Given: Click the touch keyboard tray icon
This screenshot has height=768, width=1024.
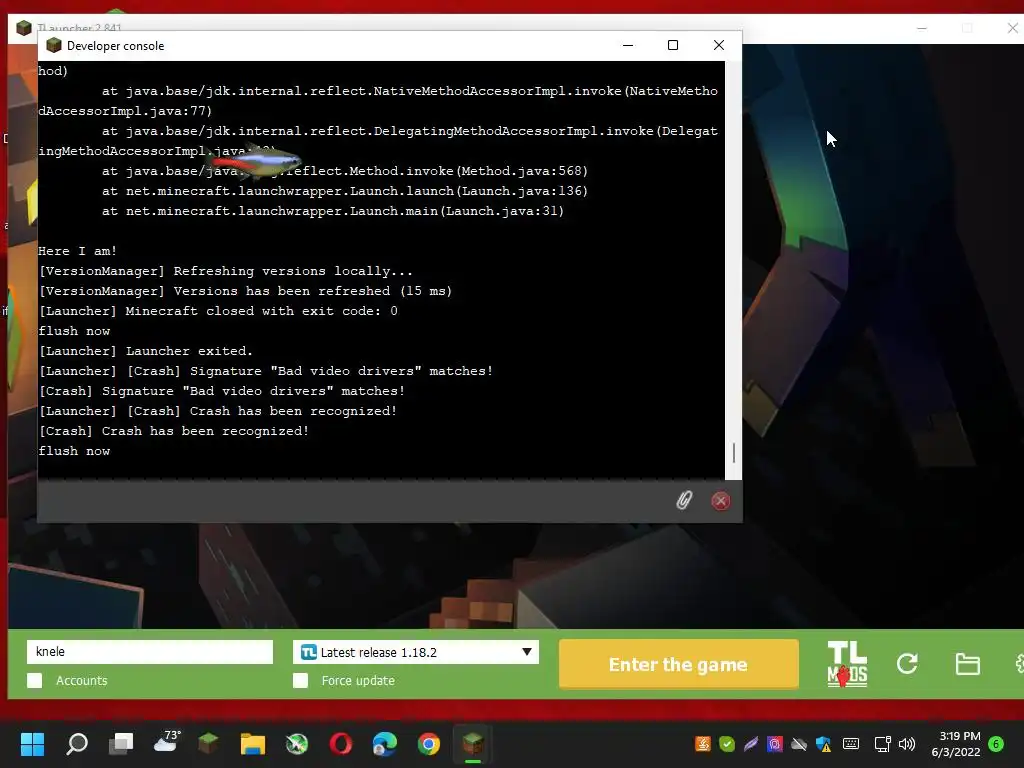Looking at the screenshot, I should (x=851, y=744).
